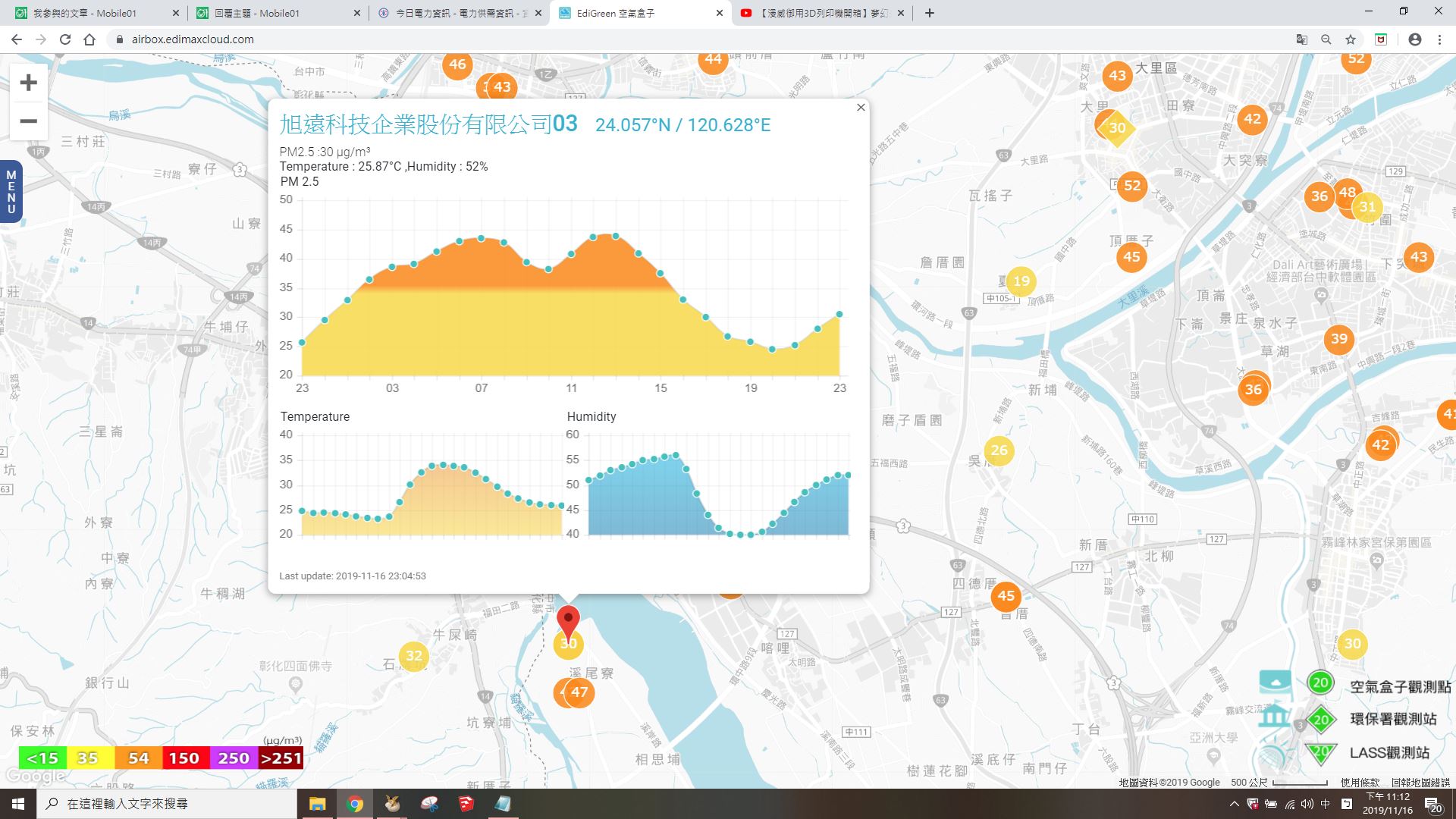Screen dimensions: 1456x819
Task: Open browser zoom indicator icon
Action: click(x=1326, y=39)
